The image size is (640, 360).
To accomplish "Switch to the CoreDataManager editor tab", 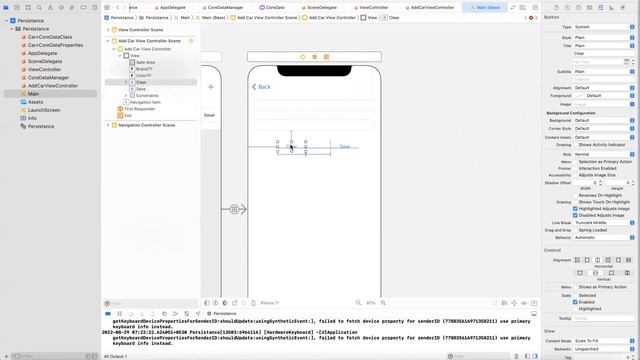I will click(223, 7).
